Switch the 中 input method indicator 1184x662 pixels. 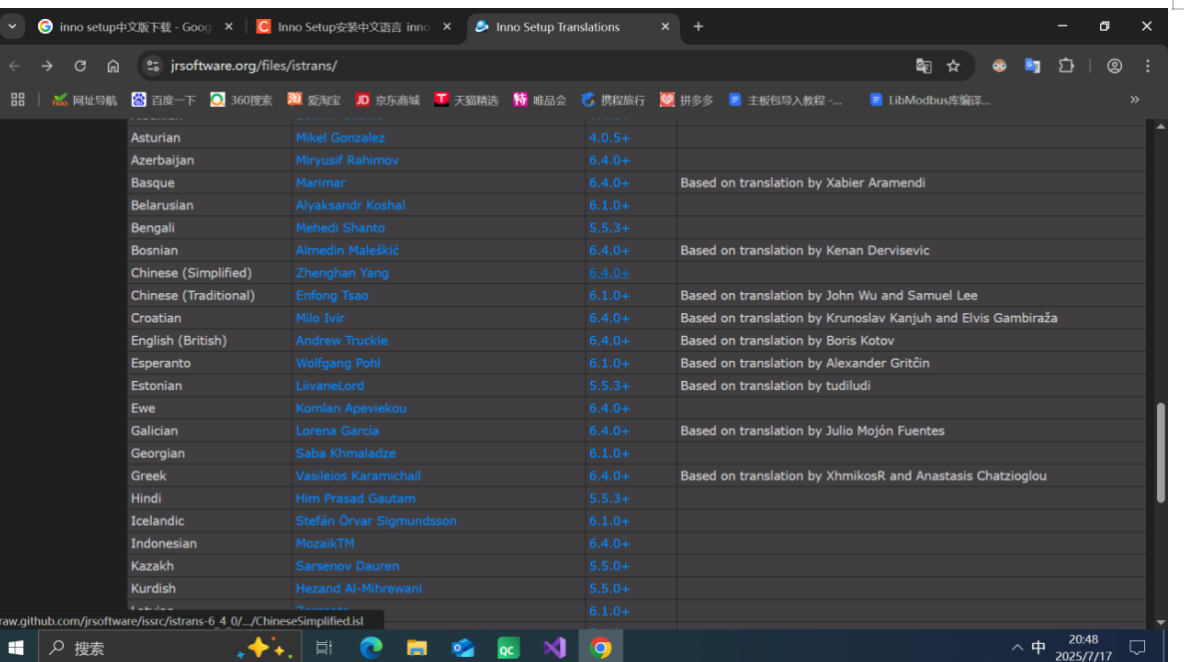coord(1039,648)
